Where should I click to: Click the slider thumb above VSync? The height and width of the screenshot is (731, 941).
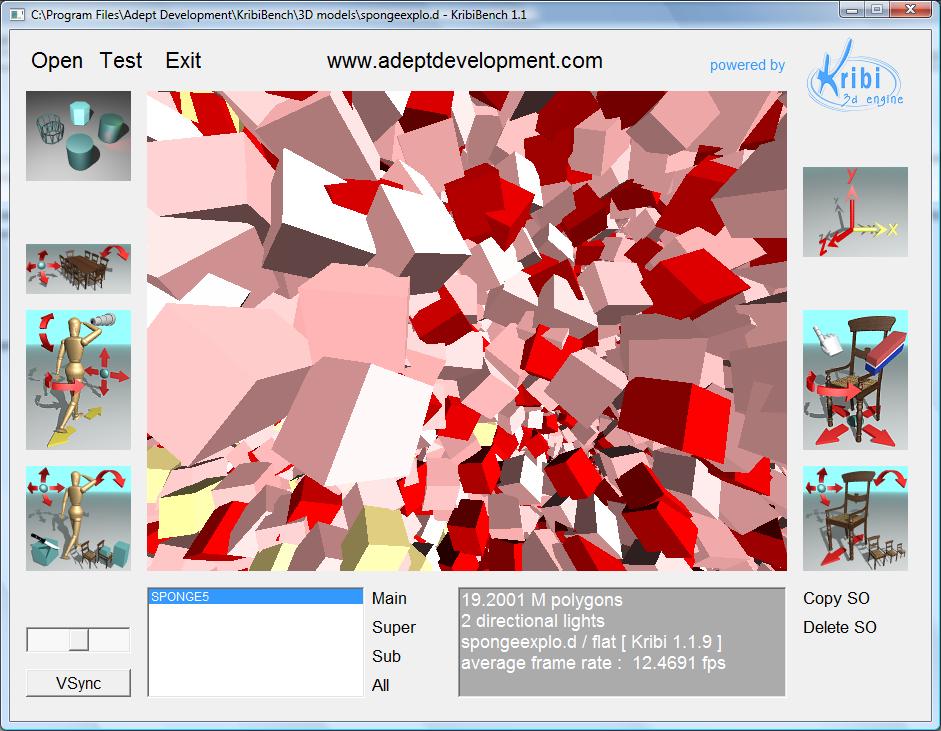[x=79, y=639]
